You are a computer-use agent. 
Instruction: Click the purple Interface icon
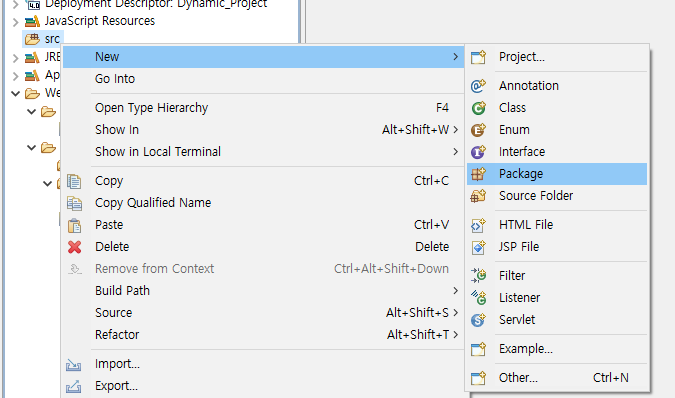[x=478, y=151]
